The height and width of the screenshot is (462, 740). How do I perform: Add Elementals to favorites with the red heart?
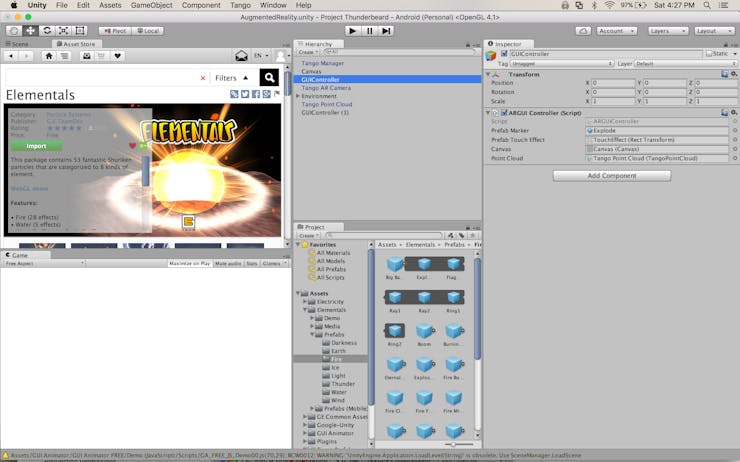(133, 146)
